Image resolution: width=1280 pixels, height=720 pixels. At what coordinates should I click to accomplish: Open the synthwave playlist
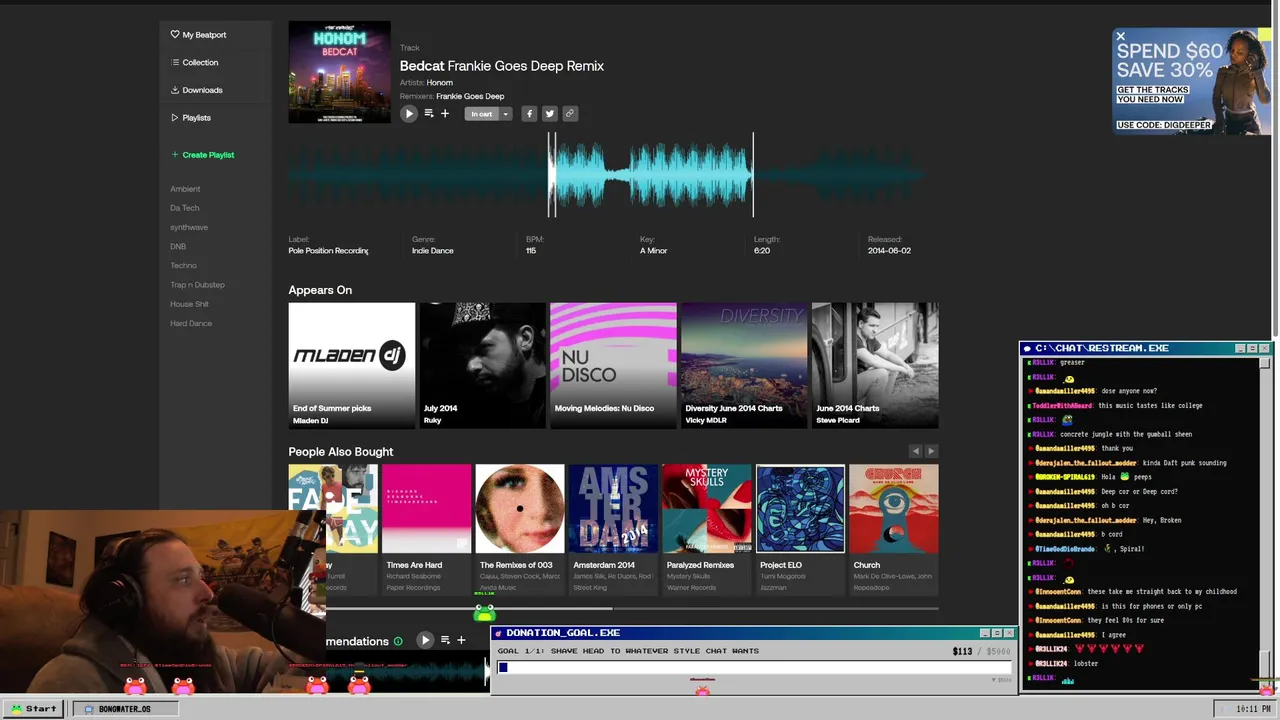coord(189,227)
